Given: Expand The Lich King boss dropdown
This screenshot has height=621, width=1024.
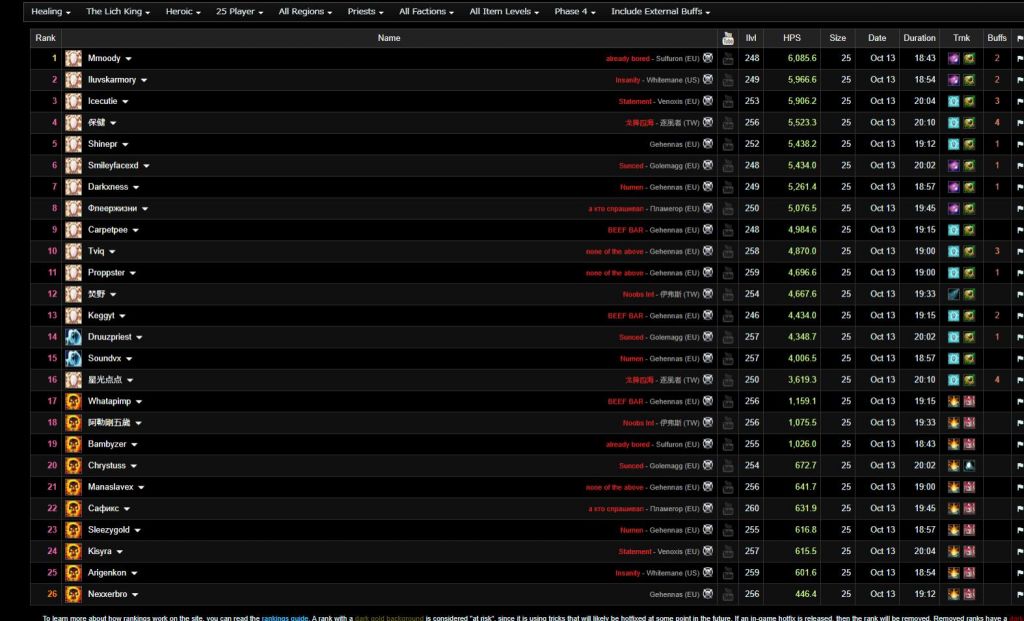Looking at the screenshot, I should coord(118,12).
